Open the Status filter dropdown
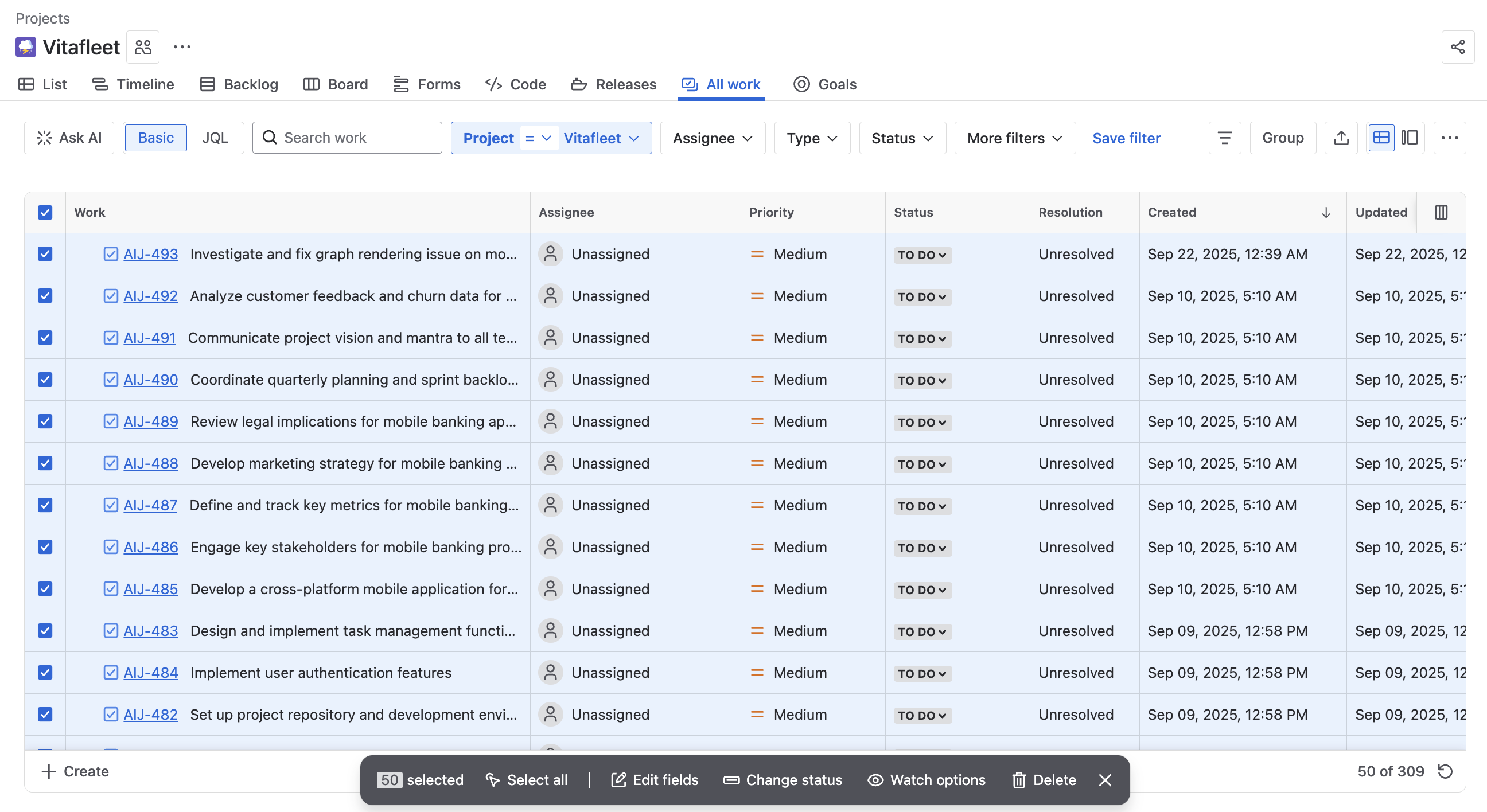The image size is (1487, 812). click(x=902, y=138)
